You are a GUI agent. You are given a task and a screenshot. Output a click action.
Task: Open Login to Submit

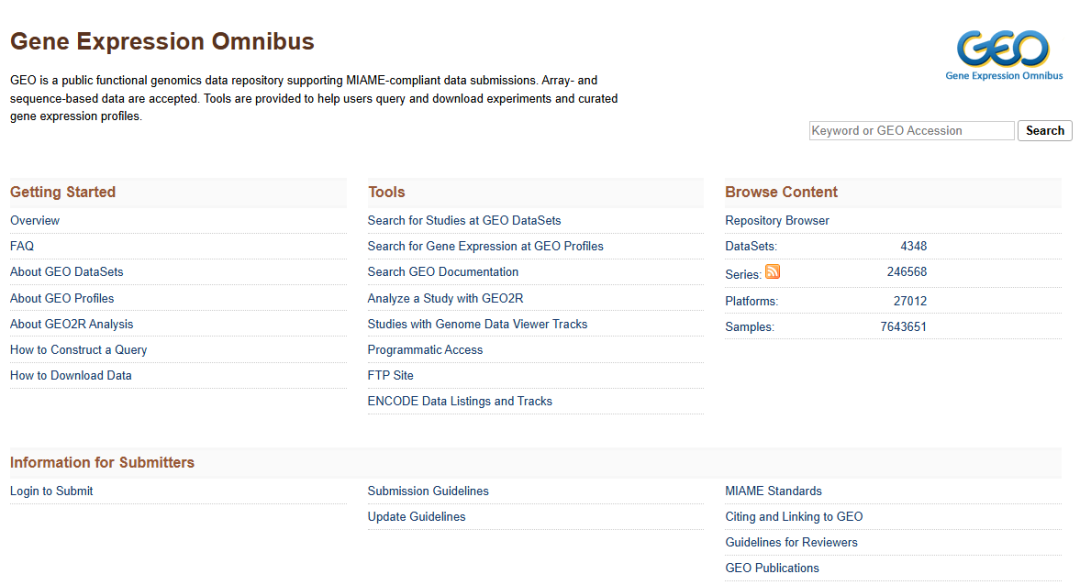click(51, 491)
